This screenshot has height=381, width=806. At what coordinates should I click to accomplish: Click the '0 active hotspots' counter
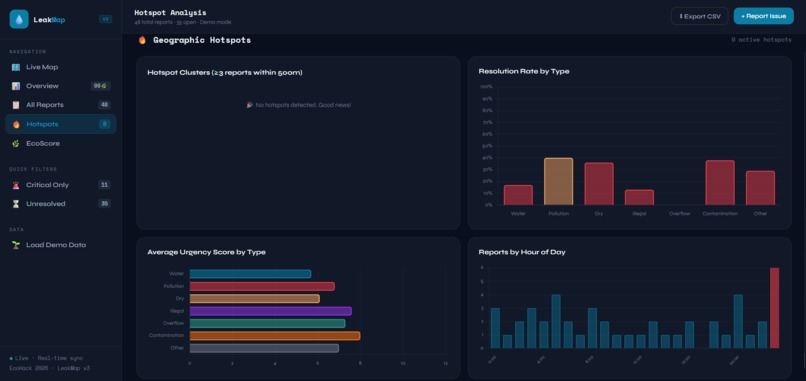[x=761, y=40]
